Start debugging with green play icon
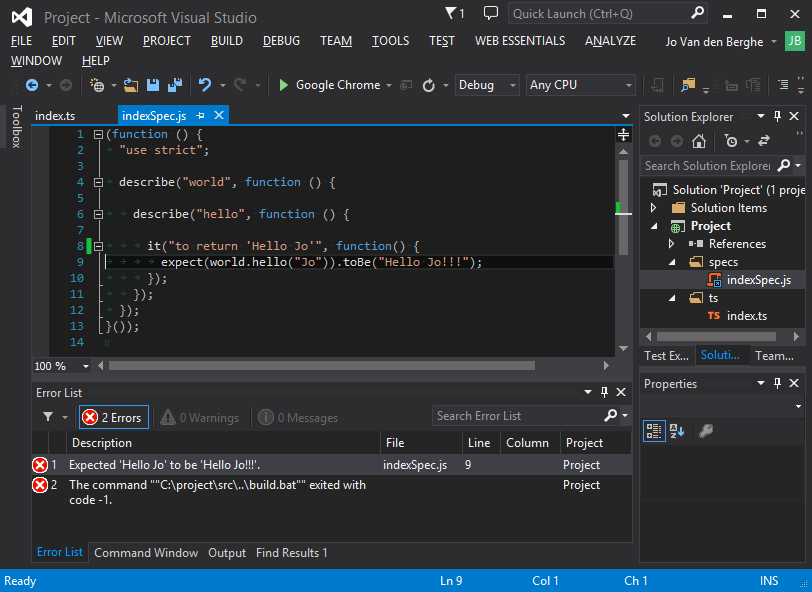The image size is (812, 592). [x=283, y=85]
